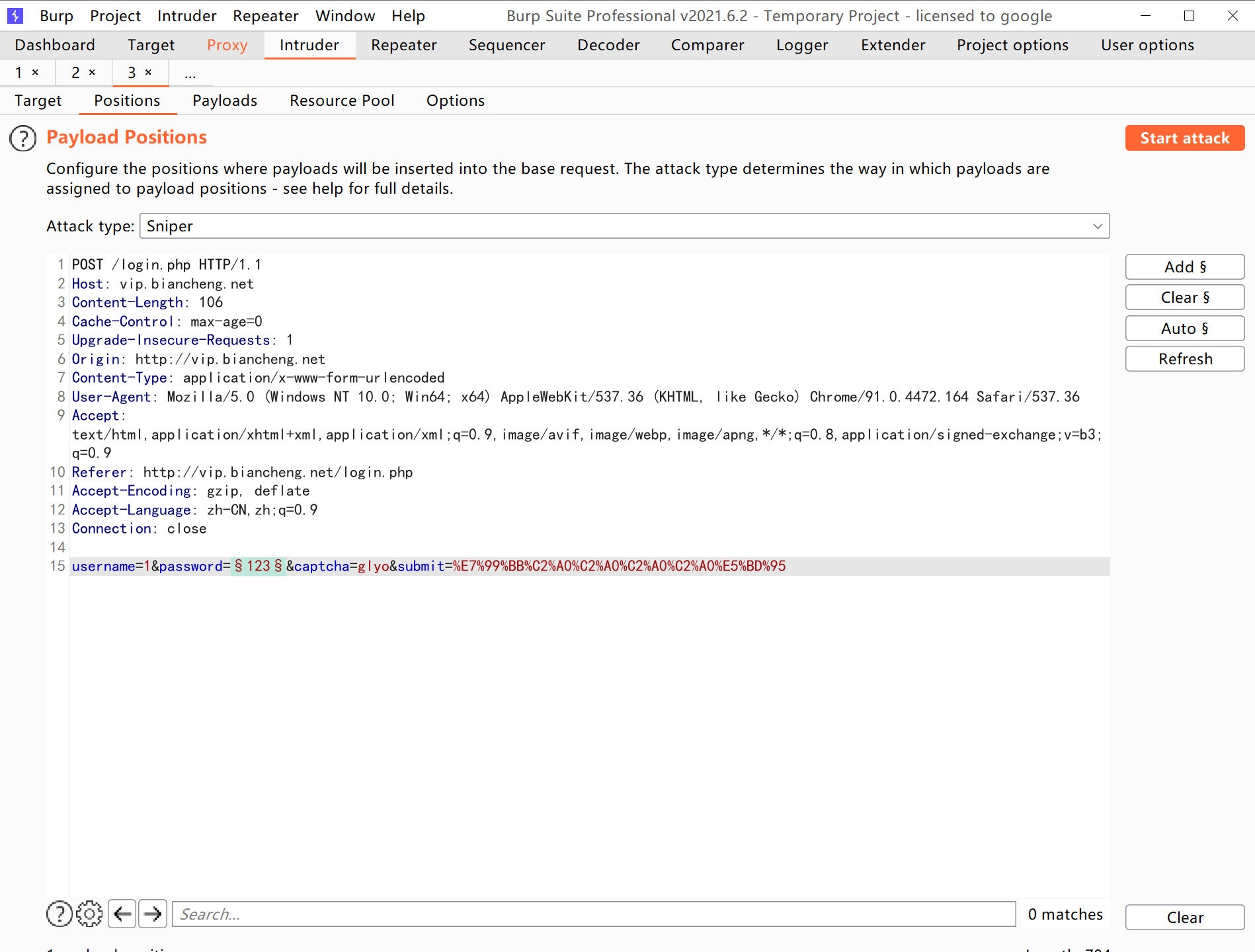This screenshot has height=952, width=1255.
Task: Close Intruder attack tab 2
Action: (x=92, y=72)
